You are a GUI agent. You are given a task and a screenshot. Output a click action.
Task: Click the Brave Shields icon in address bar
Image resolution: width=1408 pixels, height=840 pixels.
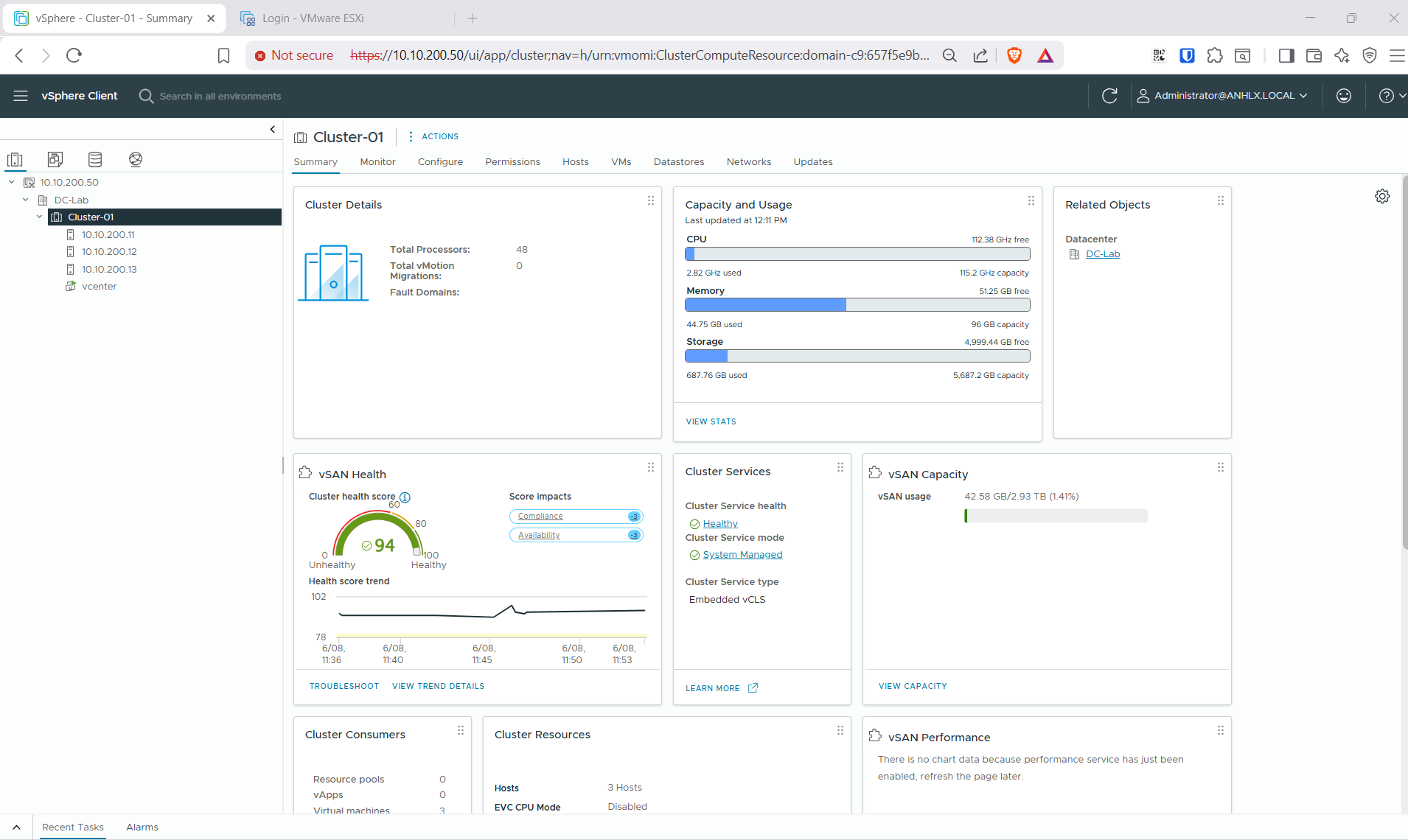tap(1014, 55)
